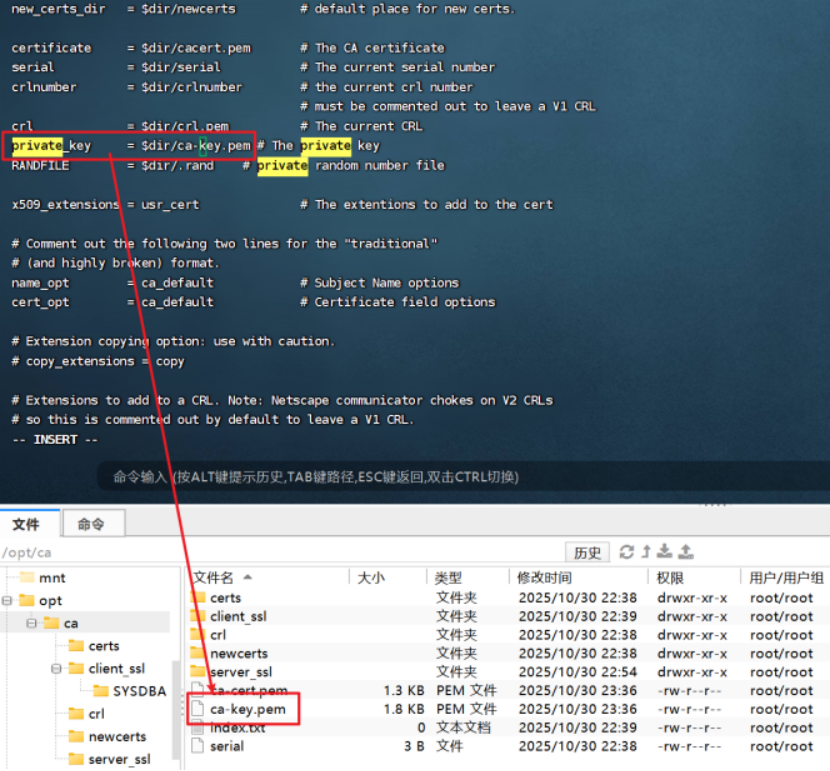Screen dimensions: 830x771
Task: Select the opt folder in the tree
Action: pos(41,601)
